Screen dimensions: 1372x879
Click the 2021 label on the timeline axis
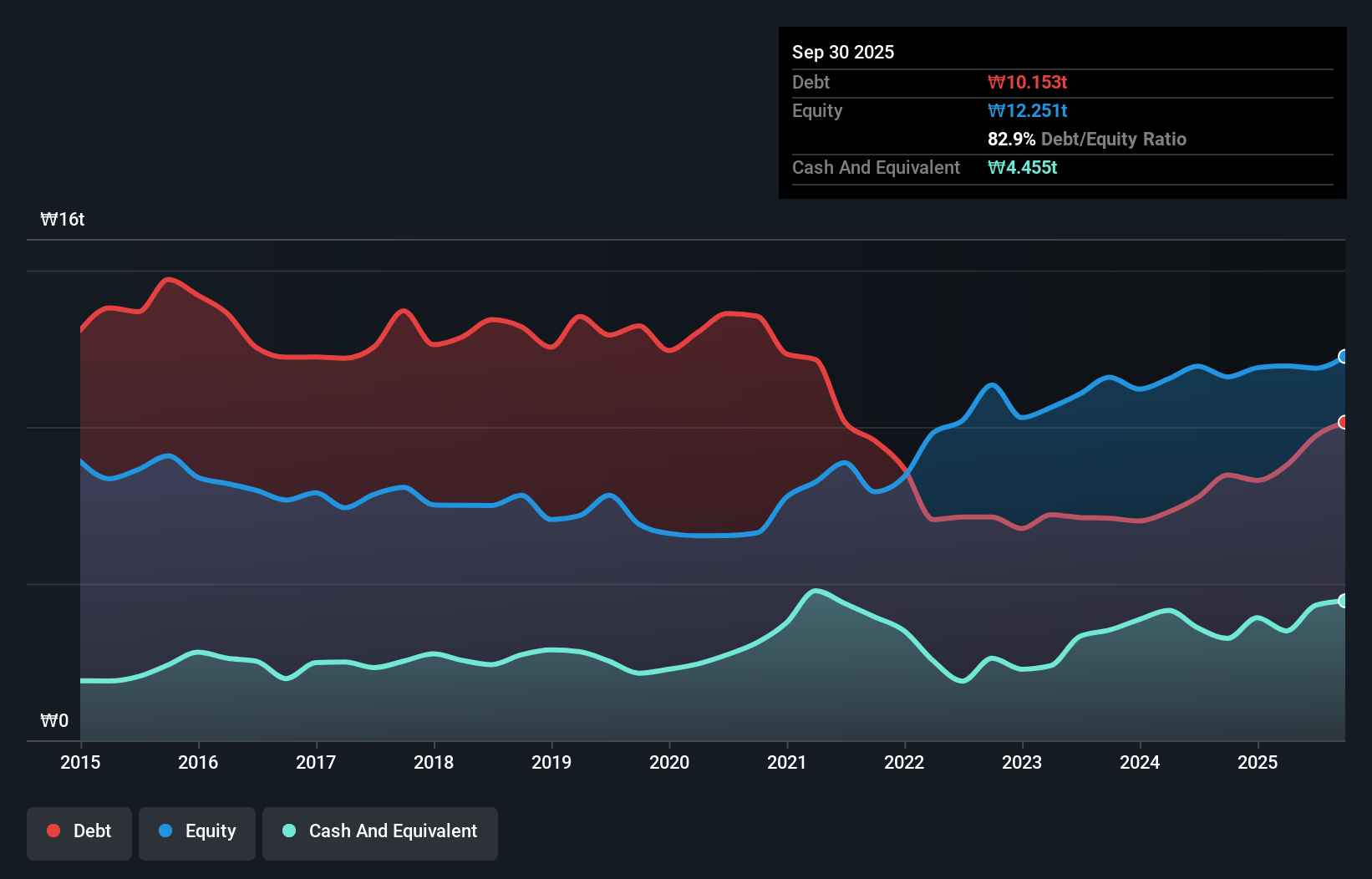787,762
